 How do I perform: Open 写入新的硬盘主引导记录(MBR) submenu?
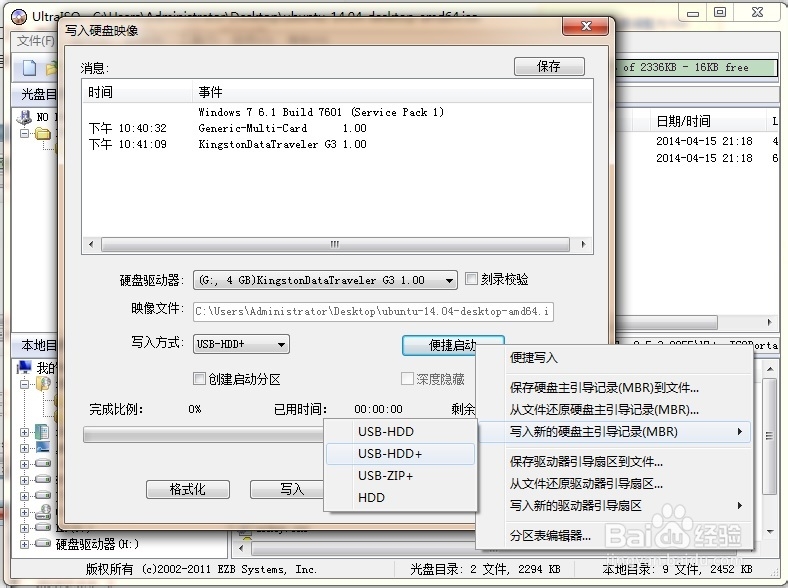tap(615, 432)
